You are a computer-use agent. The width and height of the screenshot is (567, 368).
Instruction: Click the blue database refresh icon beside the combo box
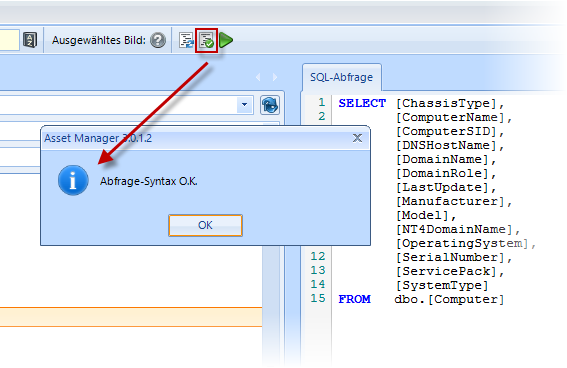point(270,105)
